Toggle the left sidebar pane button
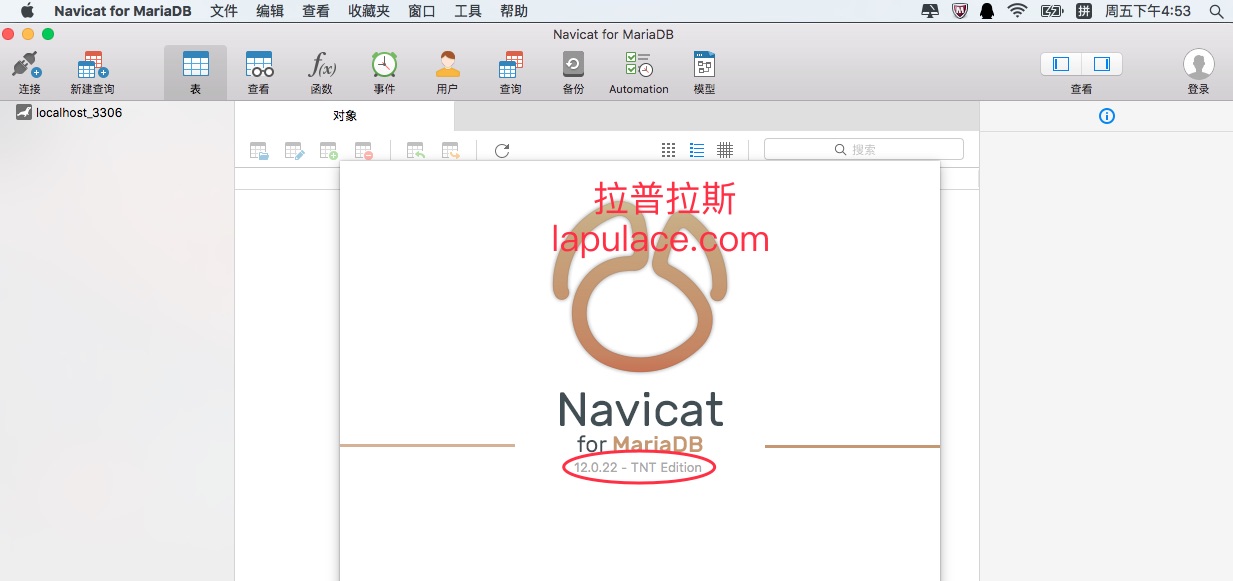 click(1061, 64)
